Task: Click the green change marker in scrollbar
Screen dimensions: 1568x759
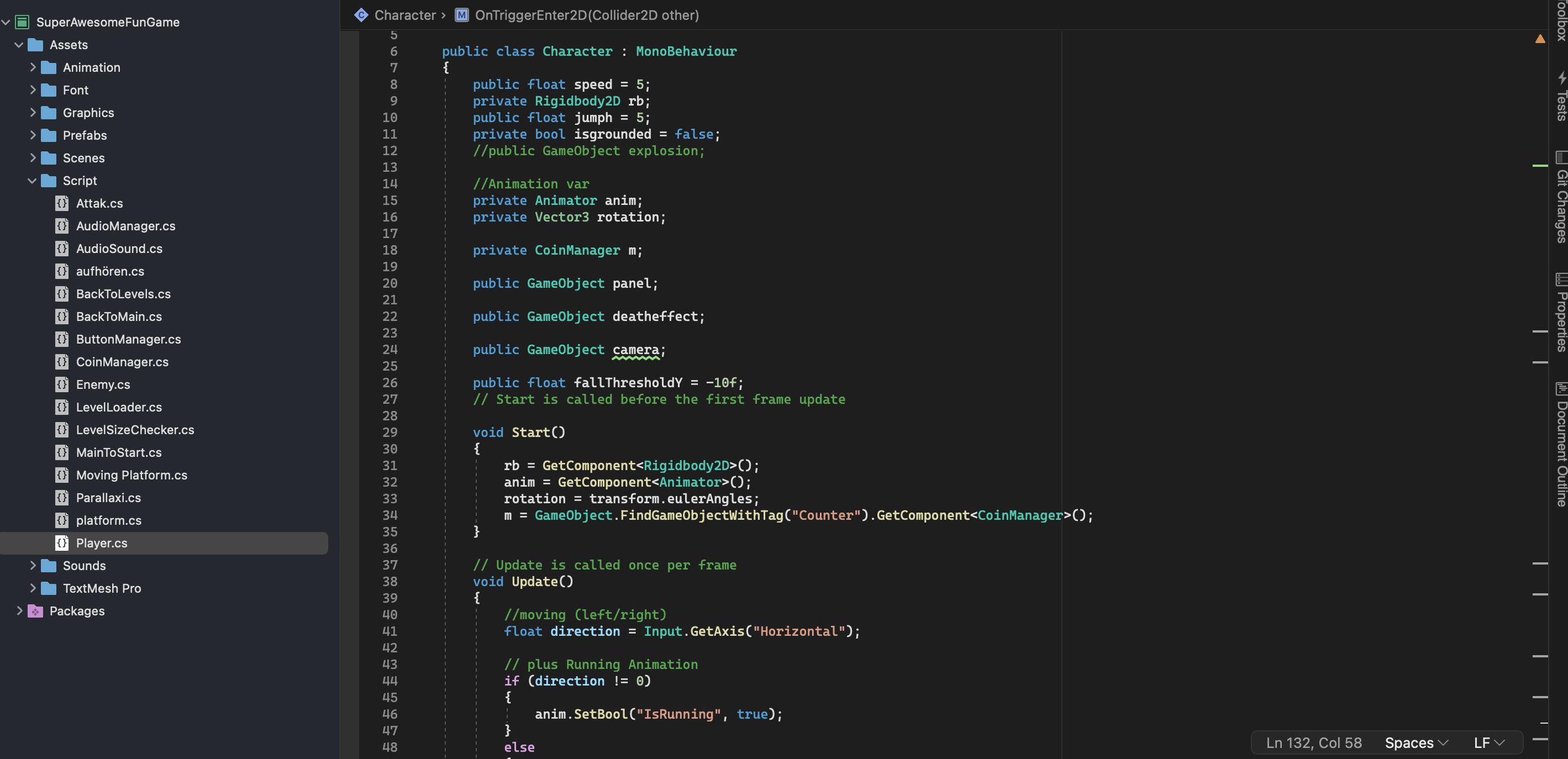Action: [x=1539, y=166]
